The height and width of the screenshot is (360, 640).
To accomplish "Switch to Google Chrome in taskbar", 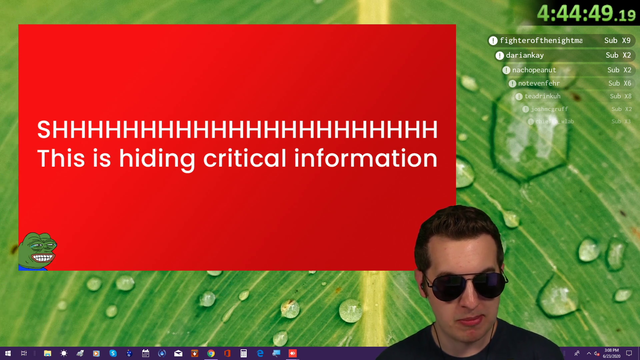I will pos(211,353).
